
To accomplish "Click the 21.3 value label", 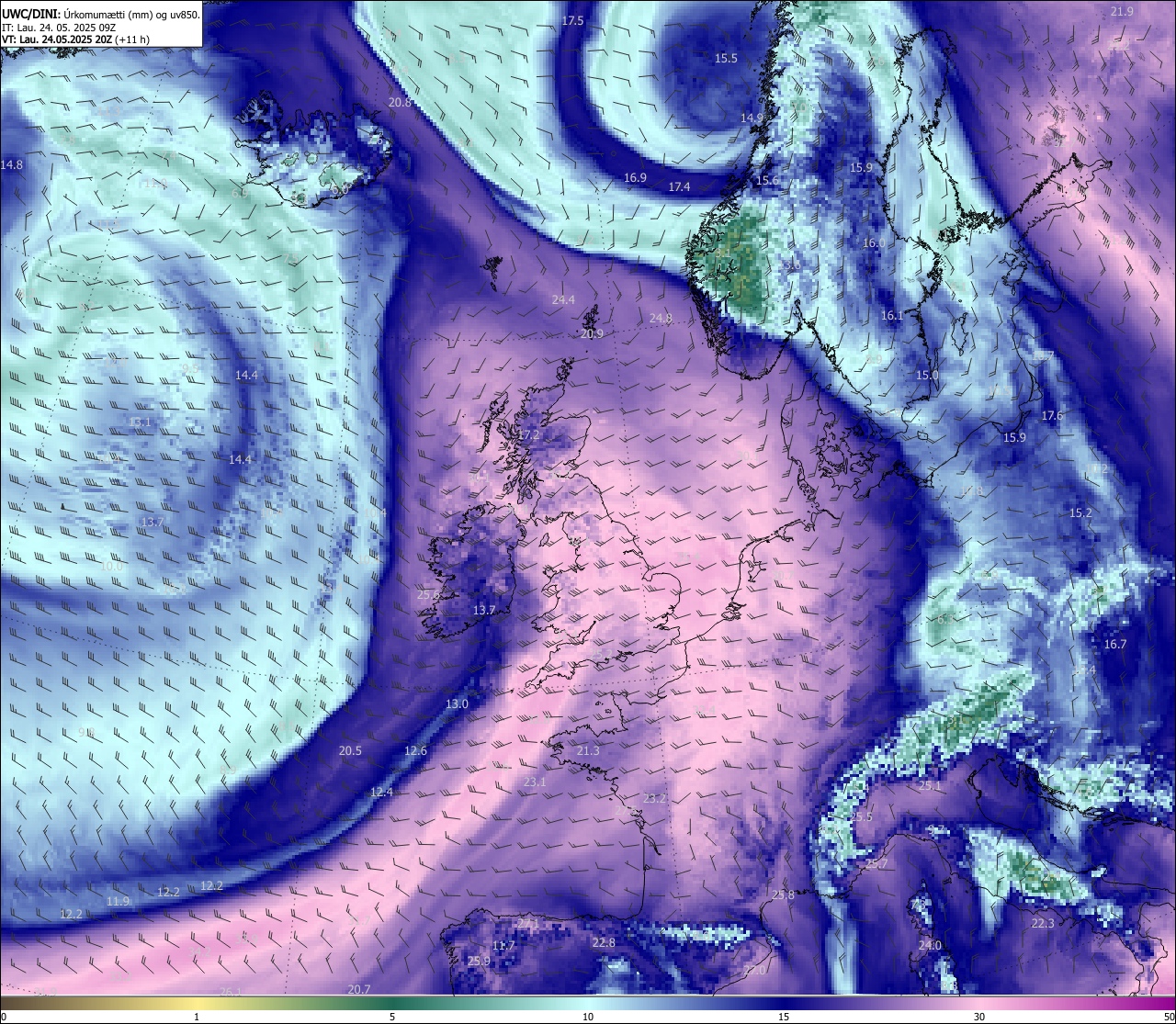I will pos(588,750).
